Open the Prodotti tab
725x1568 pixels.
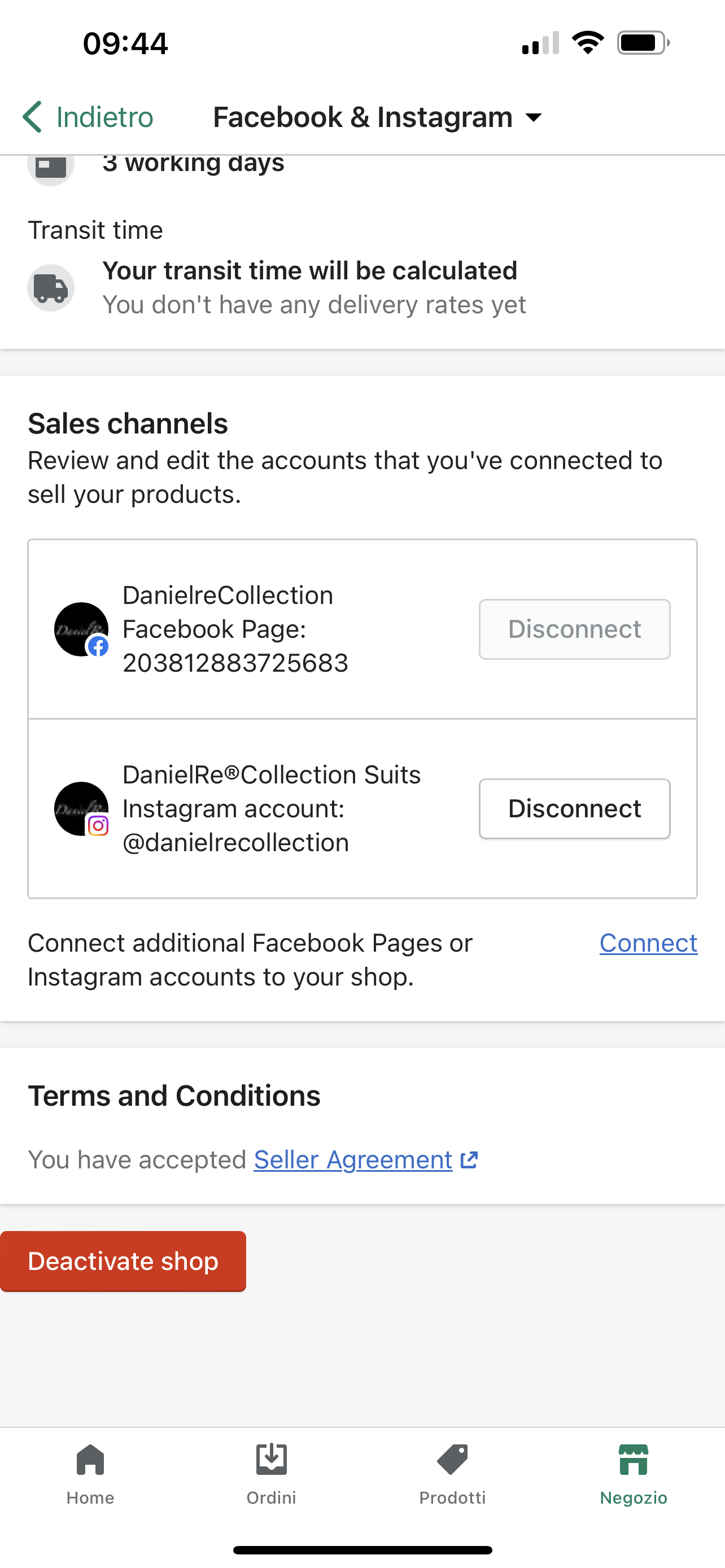pyautogui.click(x=452, y=1473)
